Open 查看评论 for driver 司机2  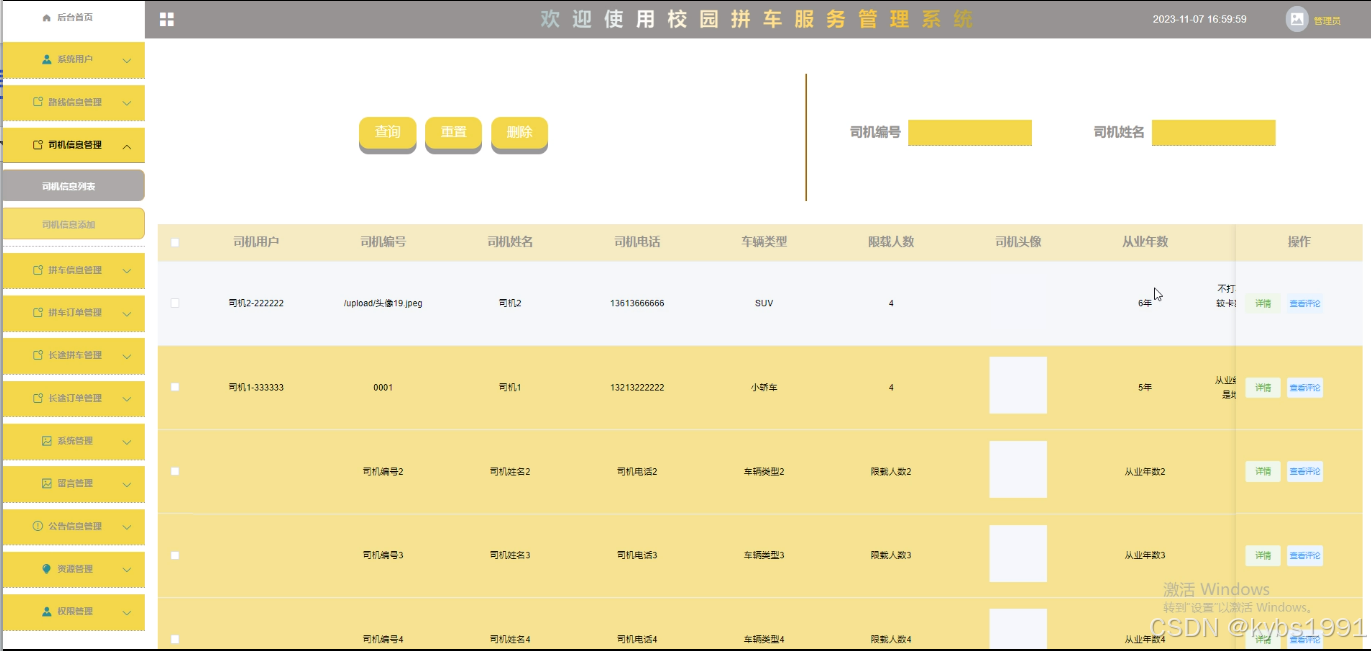click(x=1305, y=303)
